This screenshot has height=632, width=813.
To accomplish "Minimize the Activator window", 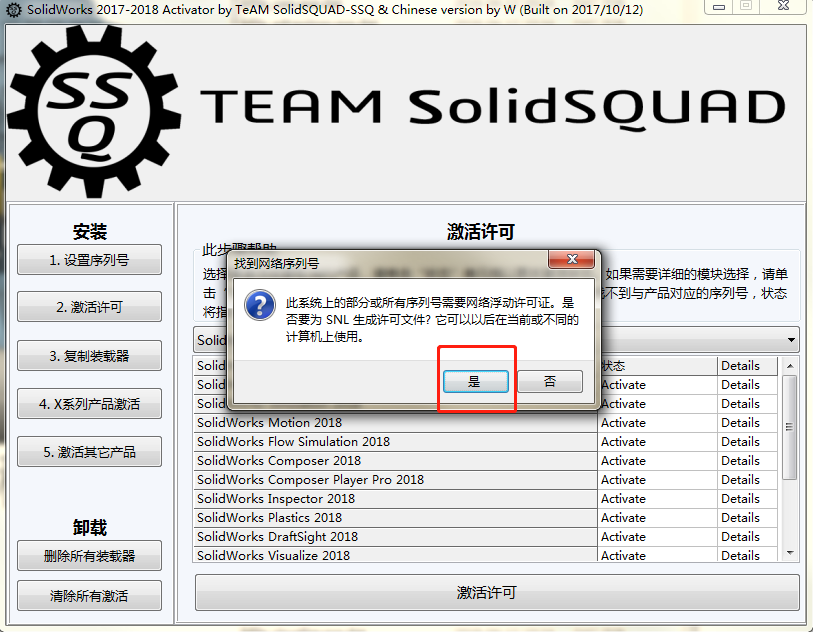I will (719, 6).
